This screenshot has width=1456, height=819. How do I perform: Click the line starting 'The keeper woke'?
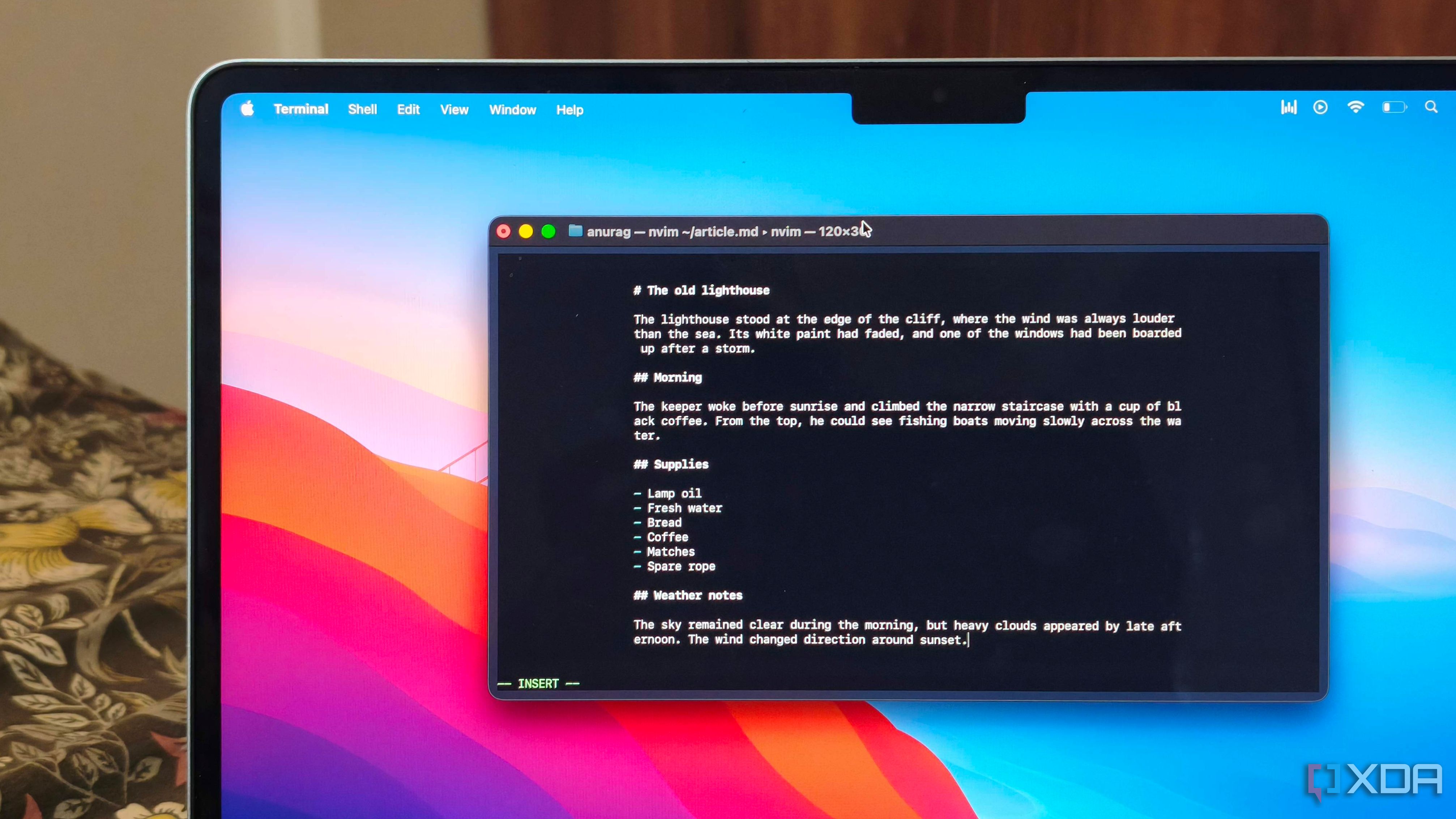click(907, 406)
